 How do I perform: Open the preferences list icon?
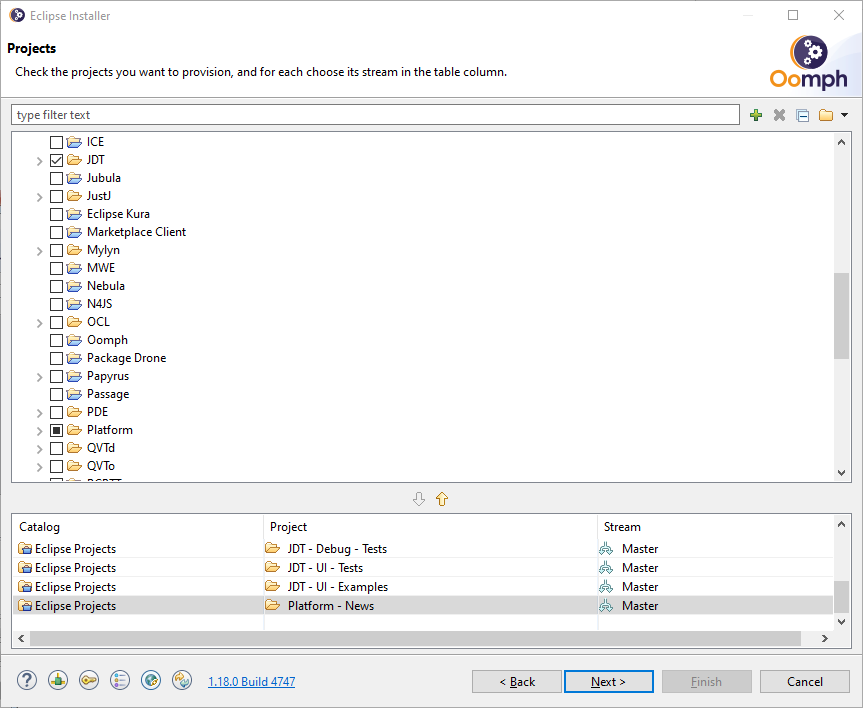(120, 680)
